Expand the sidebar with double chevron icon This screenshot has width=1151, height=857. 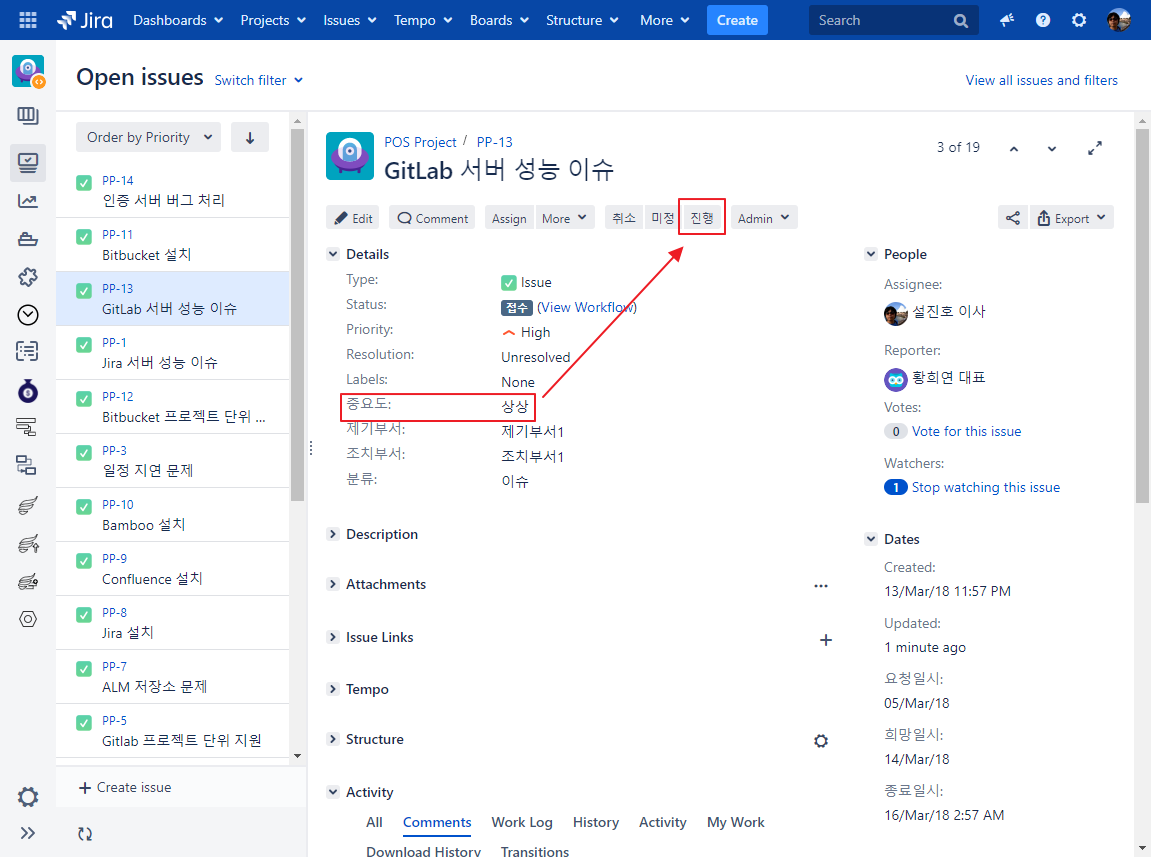[x=28, y=833]
